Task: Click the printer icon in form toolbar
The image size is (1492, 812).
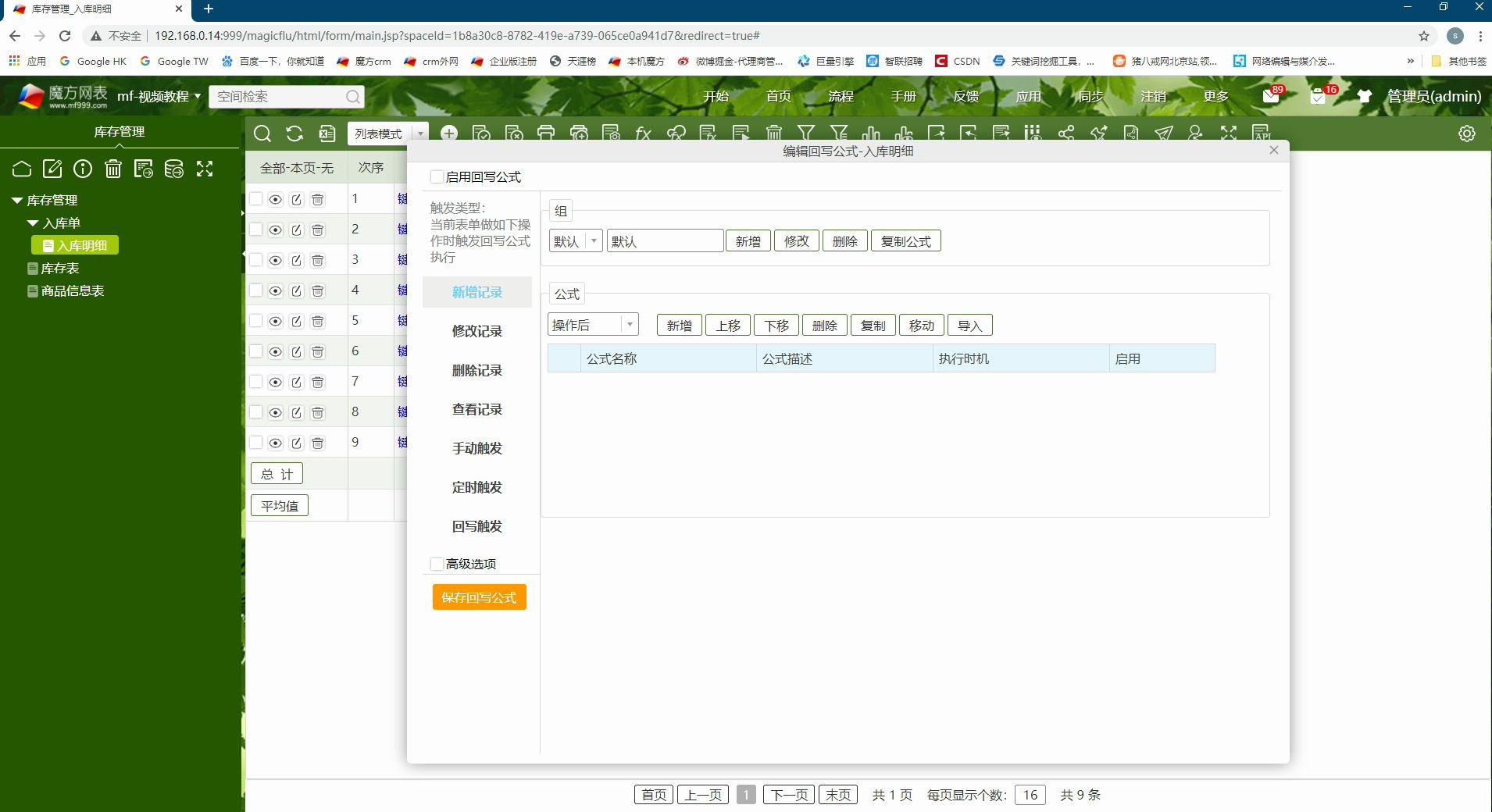Action: [x=546, y=134]
